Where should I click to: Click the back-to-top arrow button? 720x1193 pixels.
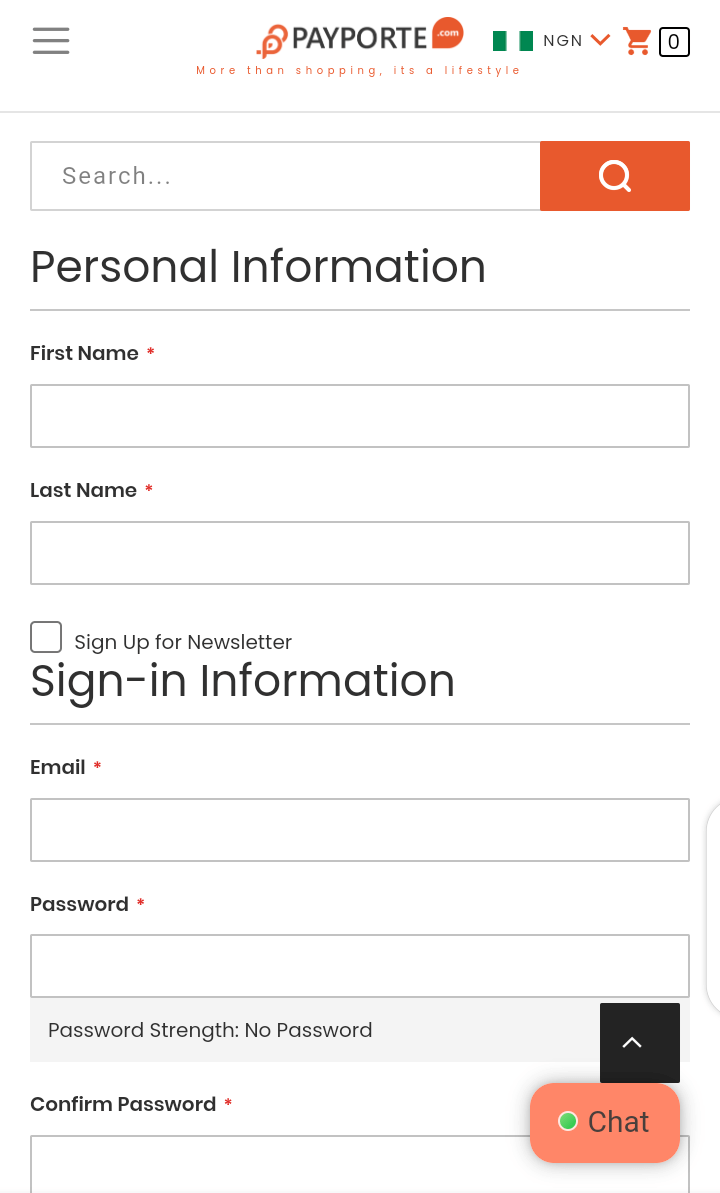(x=639, y=1043)
